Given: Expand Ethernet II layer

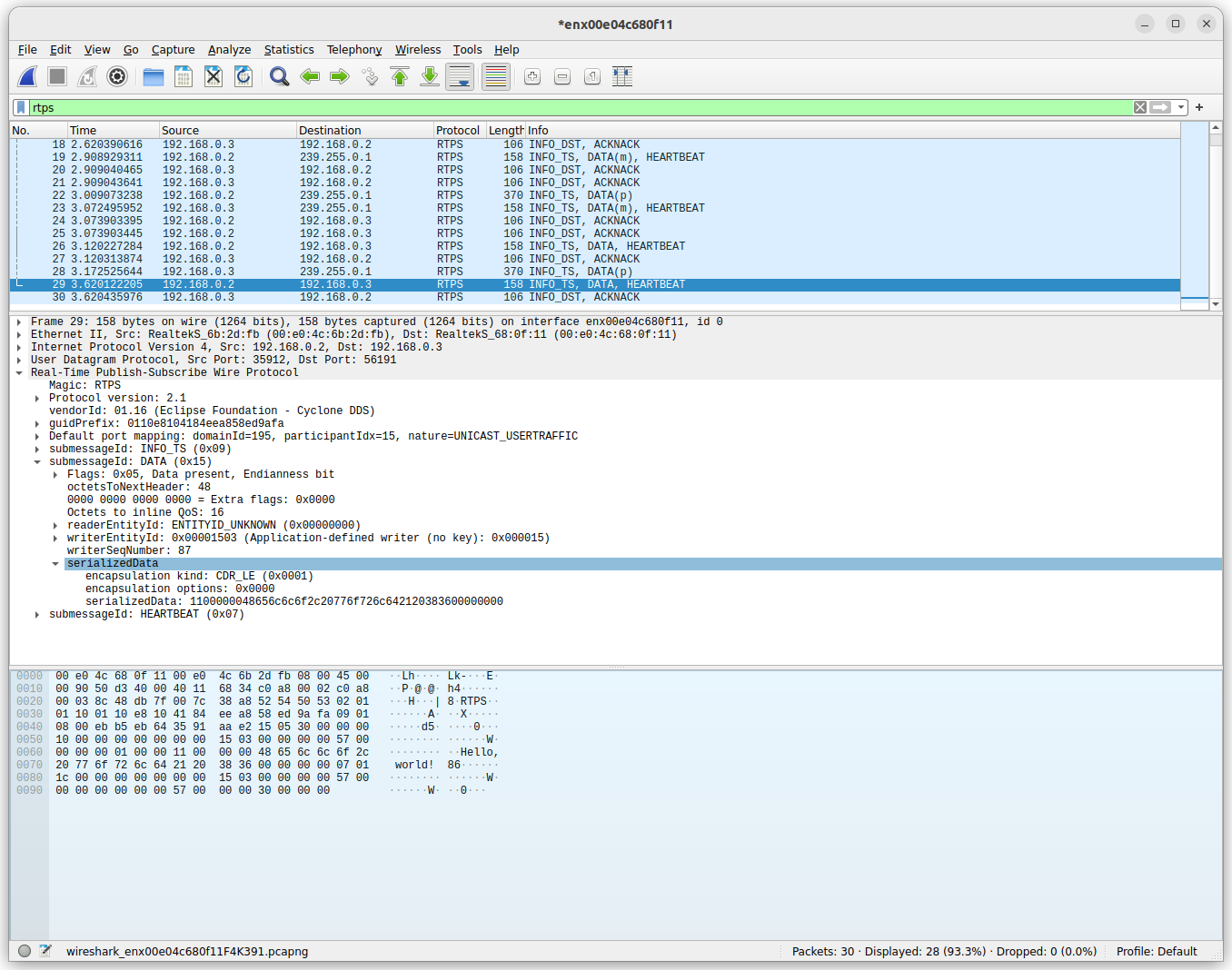Looking at the screenshot, I should point(19,334).
